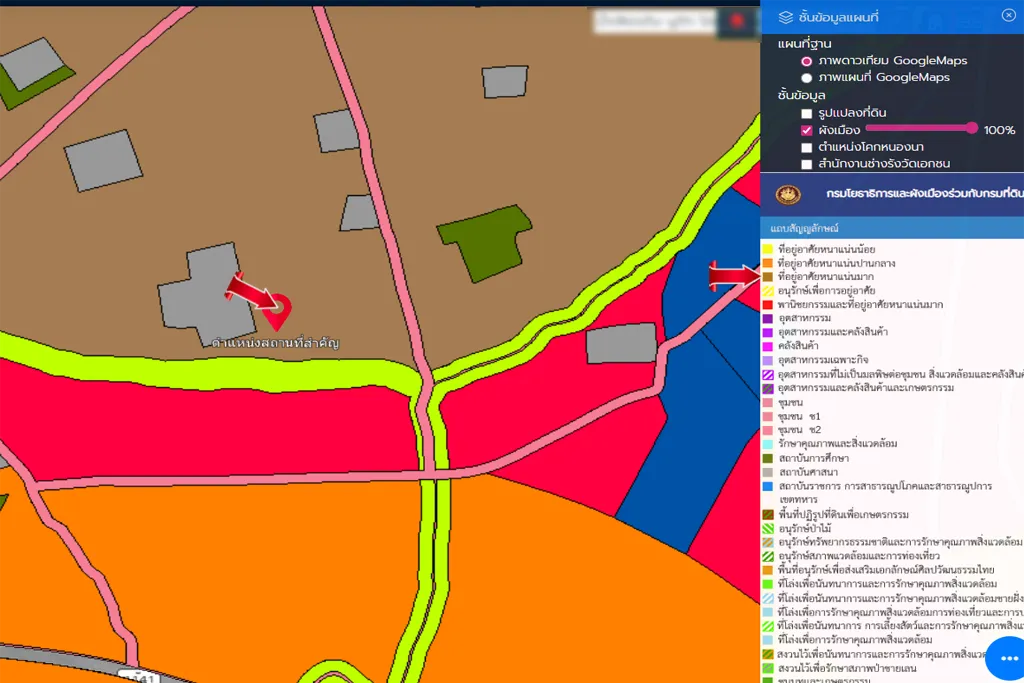
Task: Select ภาพแผนที่ GoogleMaps base map
Action: pos(806,78)
